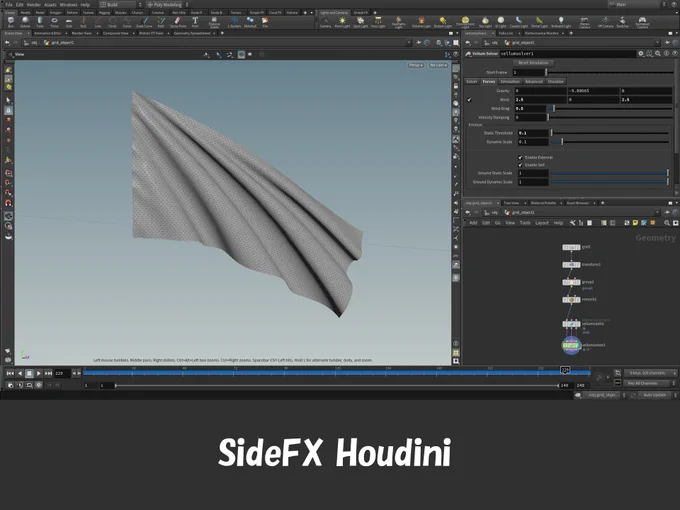This screenshot has width=680, height=510.
Task: Click the vellumsolver1 node in network
Action: (x=571, y=346)
